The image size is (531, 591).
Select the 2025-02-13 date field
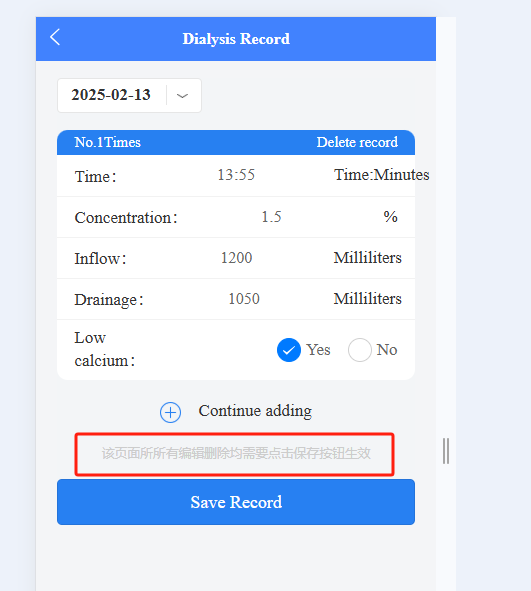(x=129, y=95)
